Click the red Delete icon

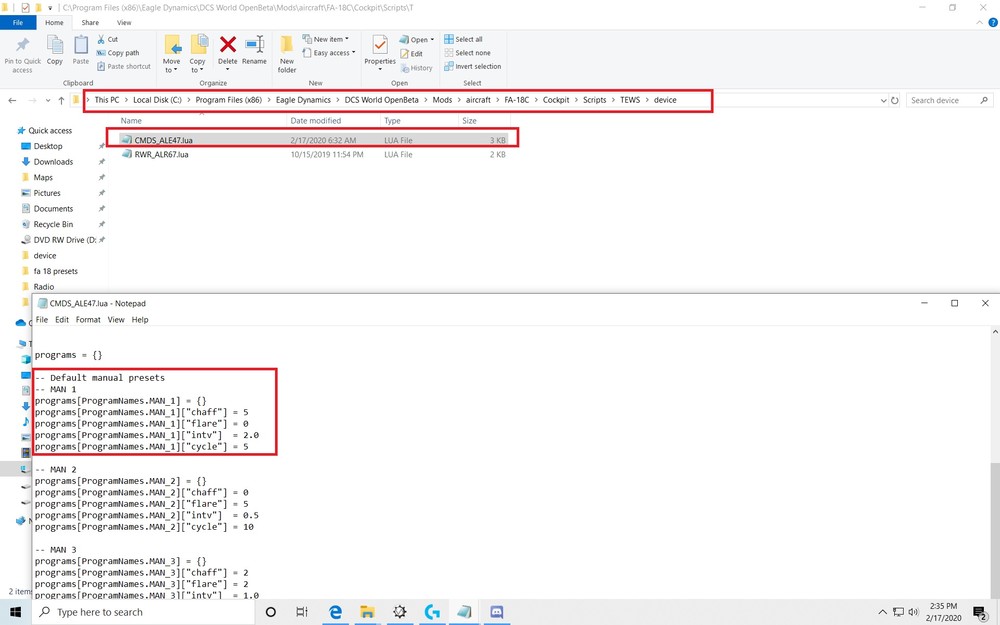coord(228,45)
